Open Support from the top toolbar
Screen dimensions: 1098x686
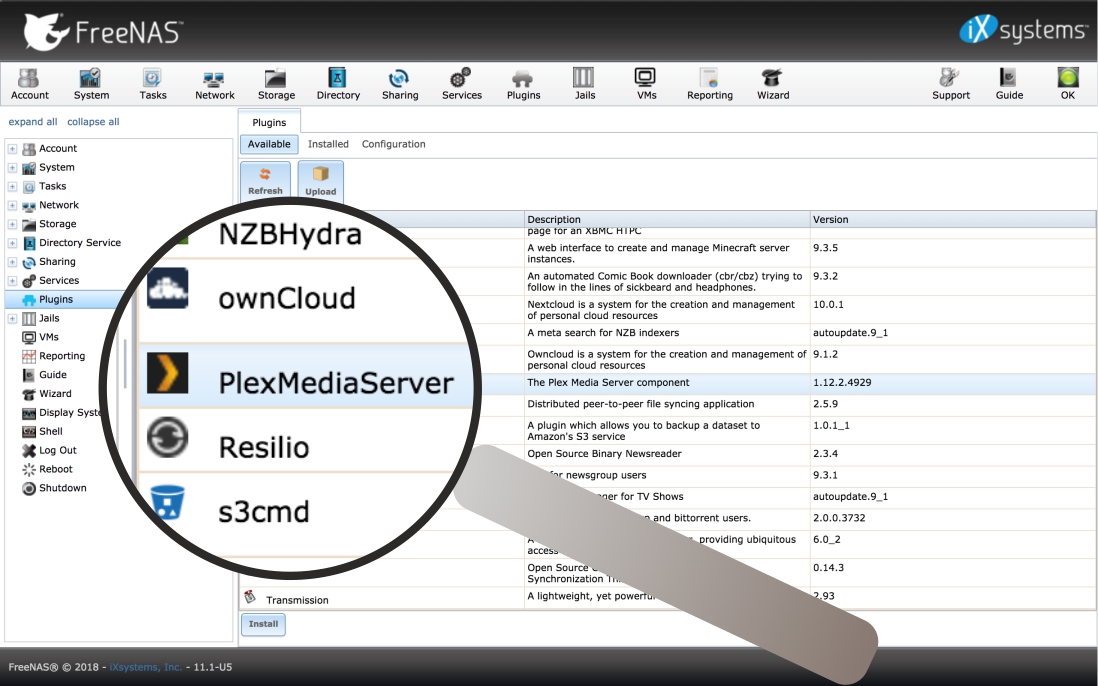950,84
